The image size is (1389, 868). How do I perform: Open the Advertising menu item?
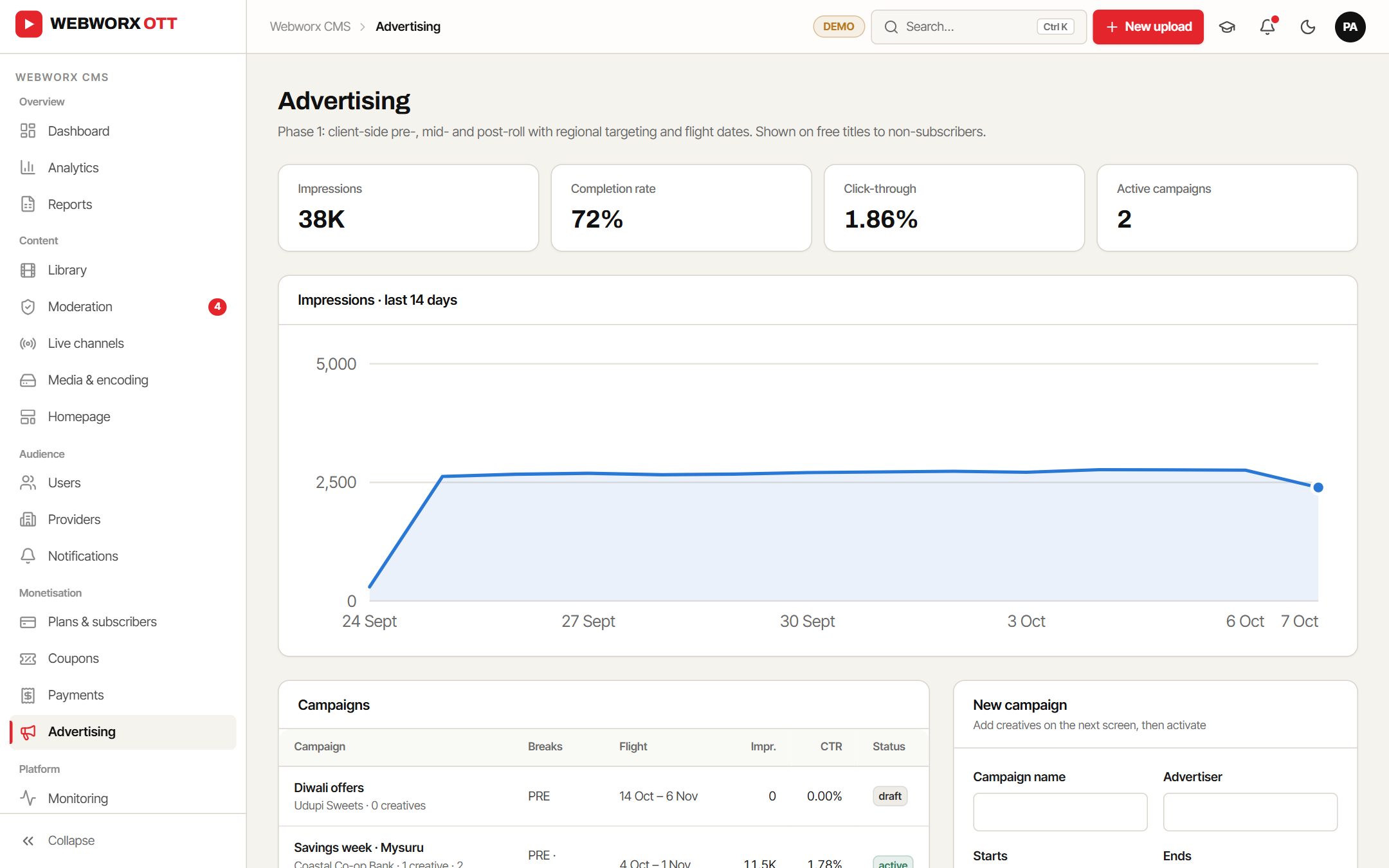pyautogui.click(x=123, y=732)
